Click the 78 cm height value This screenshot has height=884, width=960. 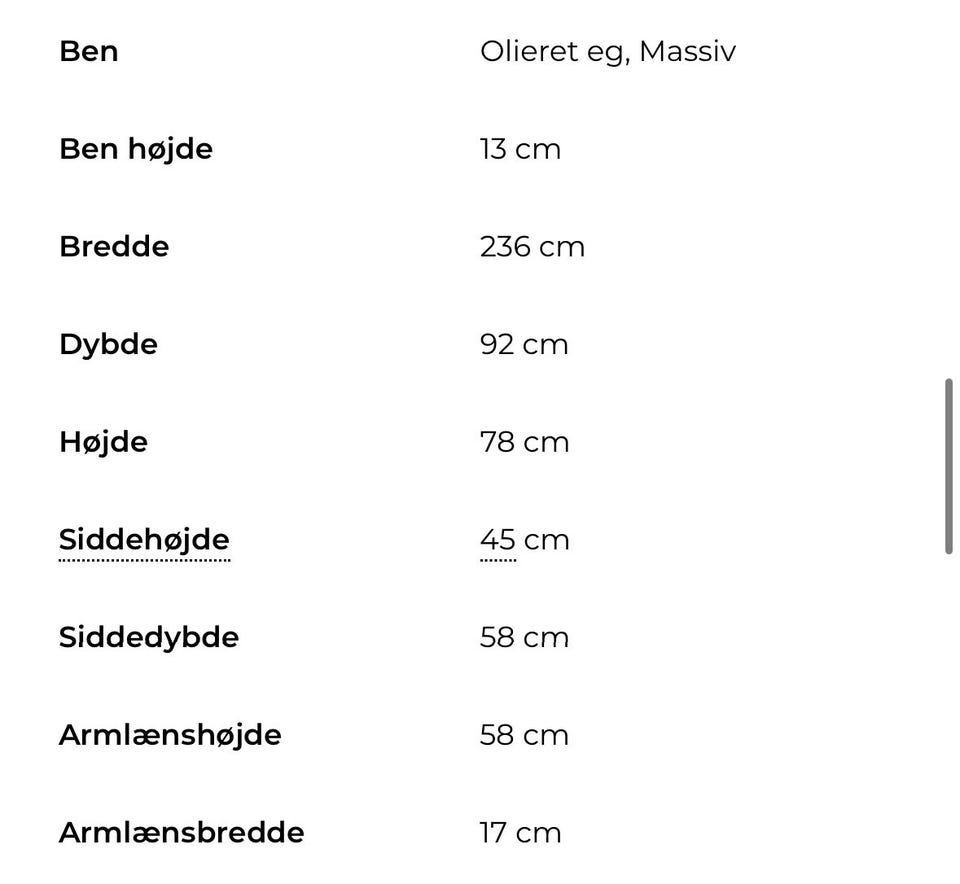point(524,442)
